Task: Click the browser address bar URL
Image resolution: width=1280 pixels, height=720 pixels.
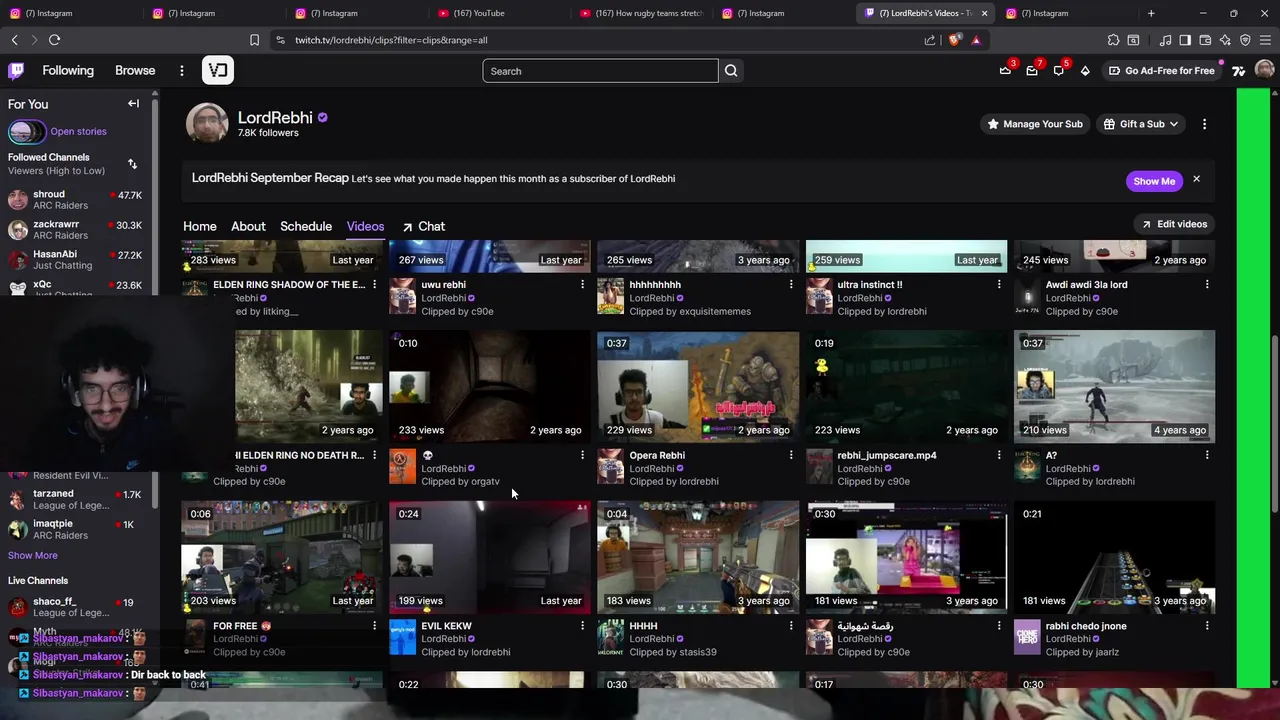Action: click(391, 40)
